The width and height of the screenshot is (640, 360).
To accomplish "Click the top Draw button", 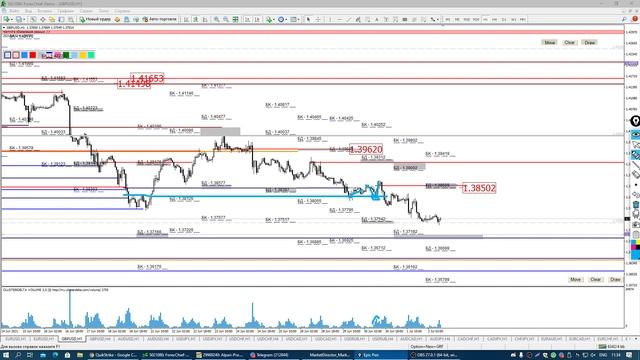I will coord(589,42).
